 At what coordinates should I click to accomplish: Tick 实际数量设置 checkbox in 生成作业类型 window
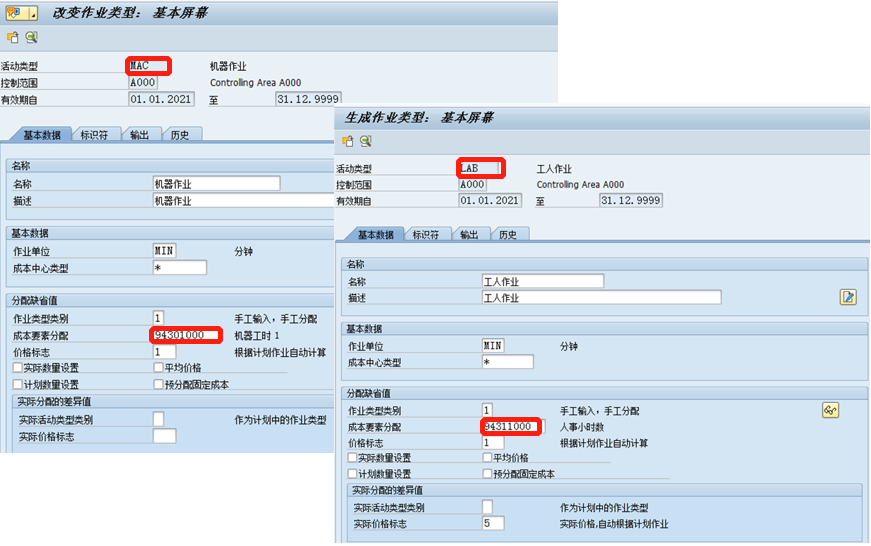(352, 458)
